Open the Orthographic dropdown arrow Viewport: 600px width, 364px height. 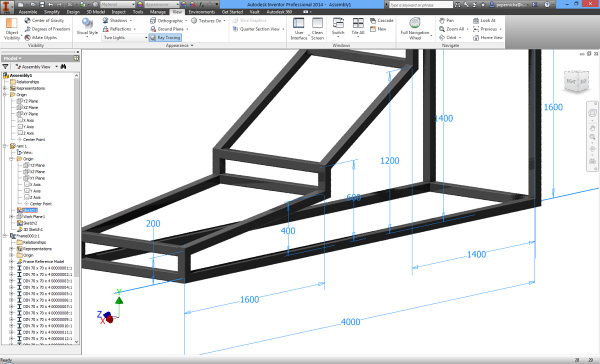point(186,21)
